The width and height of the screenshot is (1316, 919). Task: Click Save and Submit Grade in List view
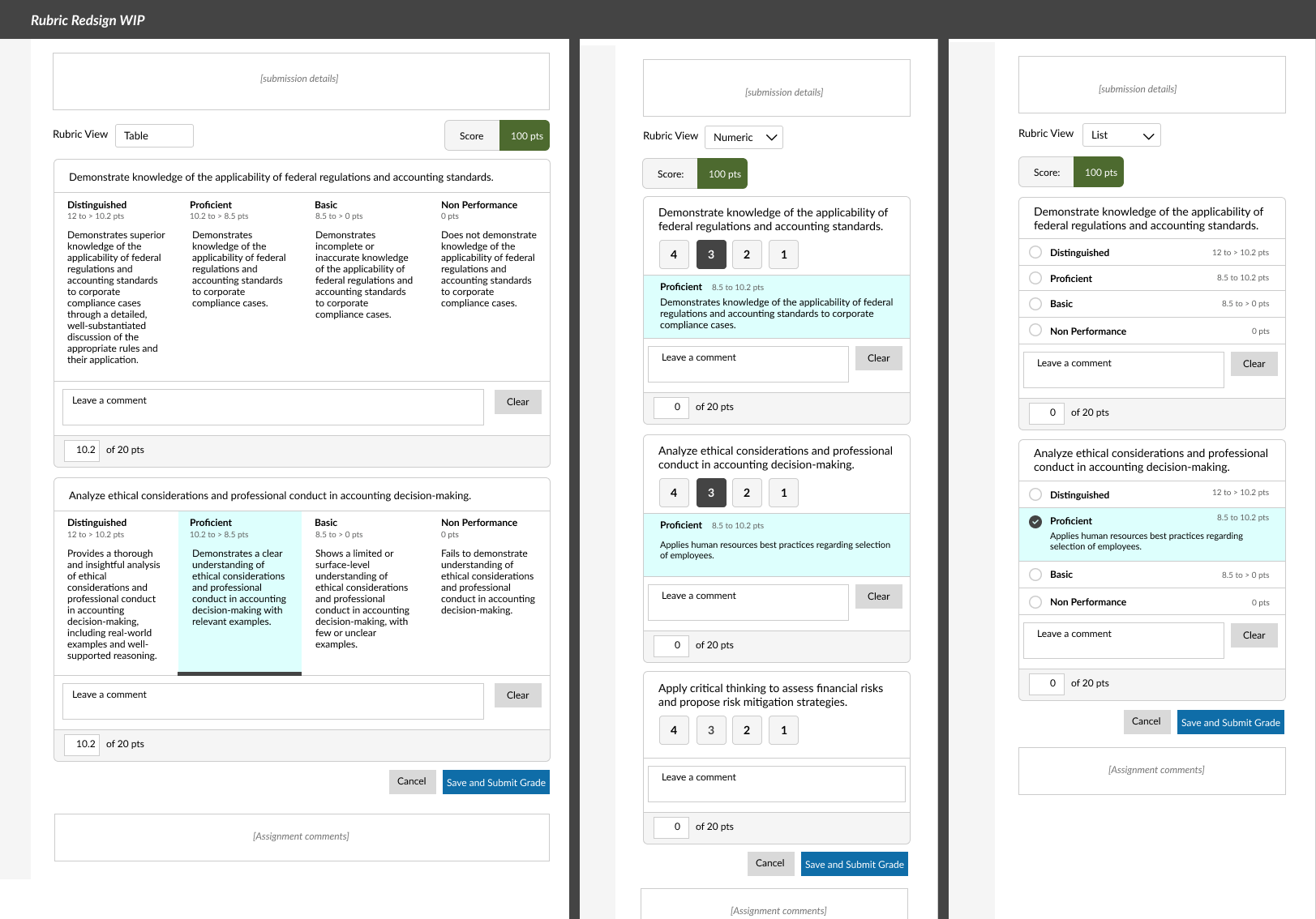(1230, 721)
